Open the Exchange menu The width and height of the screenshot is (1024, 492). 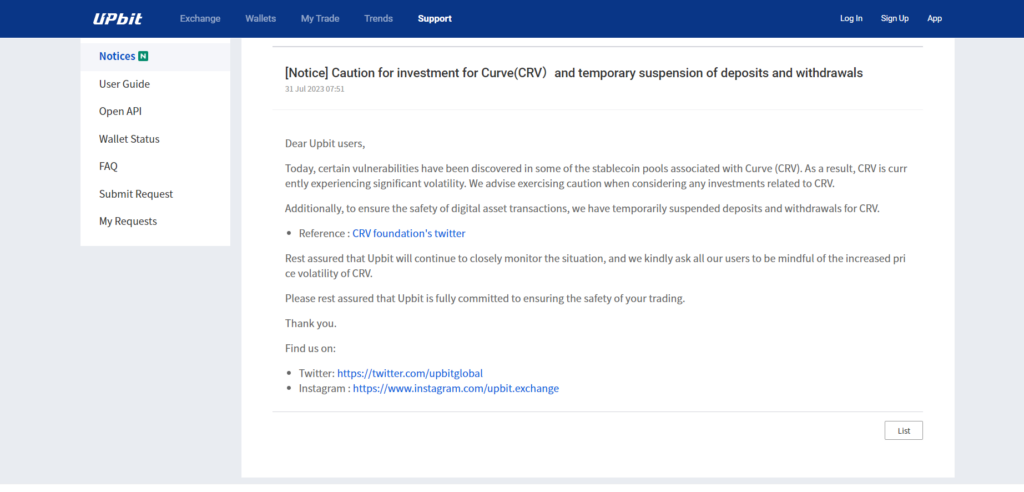pyautogui.click(x=200, y=19)
